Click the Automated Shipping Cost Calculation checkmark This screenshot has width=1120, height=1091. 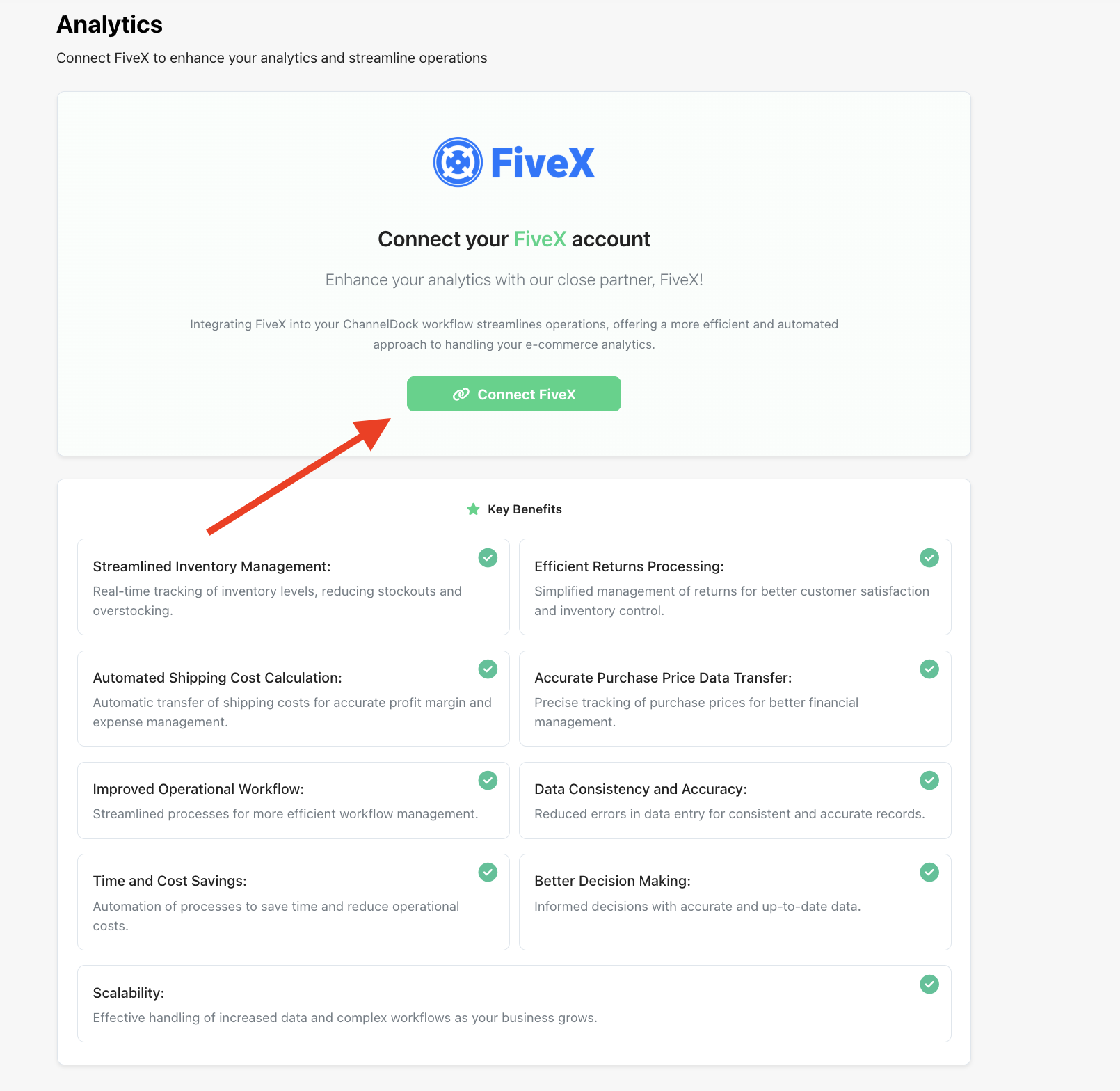(x=488, y=669)
